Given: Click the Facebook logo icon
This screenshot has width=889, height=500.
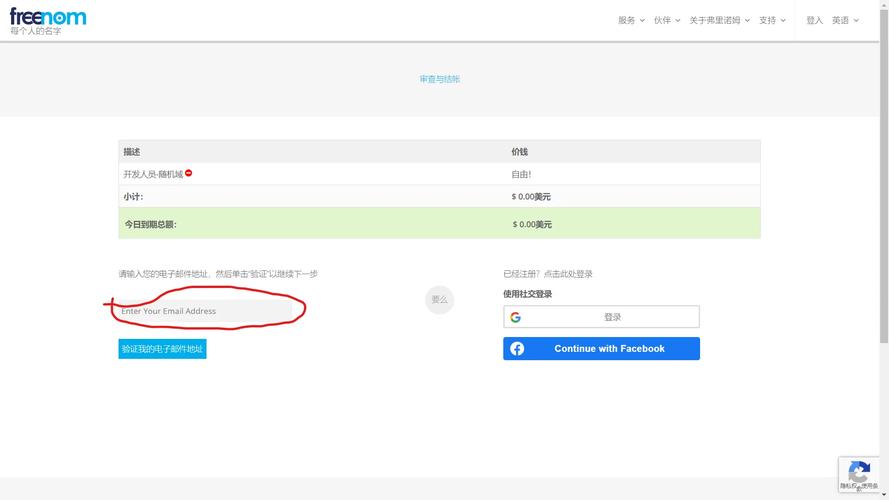Looking at the screenshot, I should point(517,349).
